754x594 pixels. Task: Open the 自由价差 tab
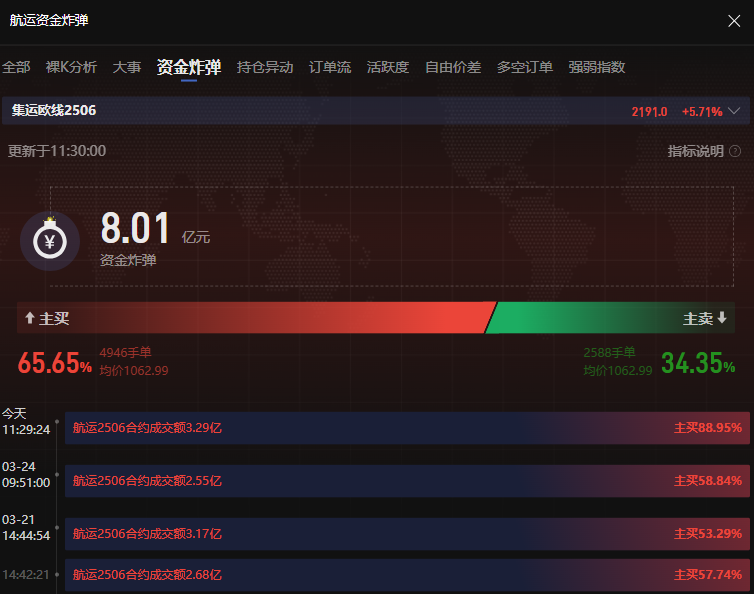point(453,67)
